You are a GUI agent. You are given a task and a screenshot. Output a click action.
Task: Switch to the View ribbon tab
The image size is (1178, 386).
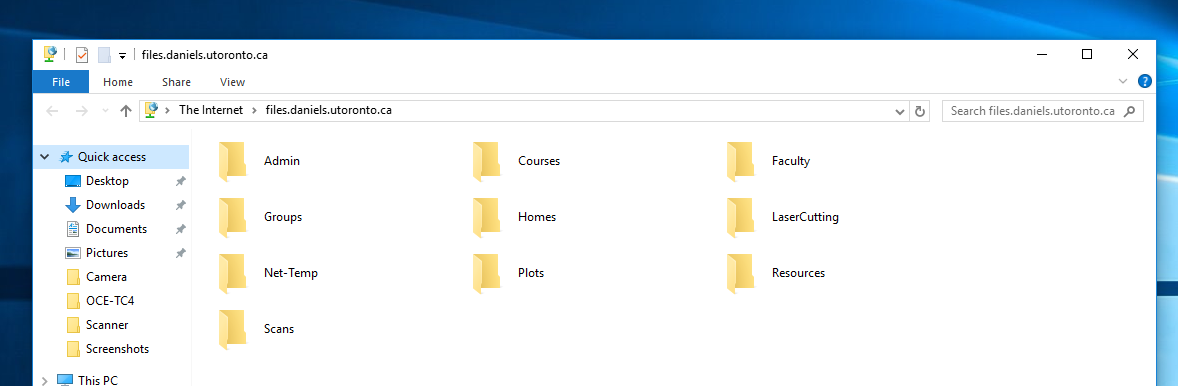232,82
